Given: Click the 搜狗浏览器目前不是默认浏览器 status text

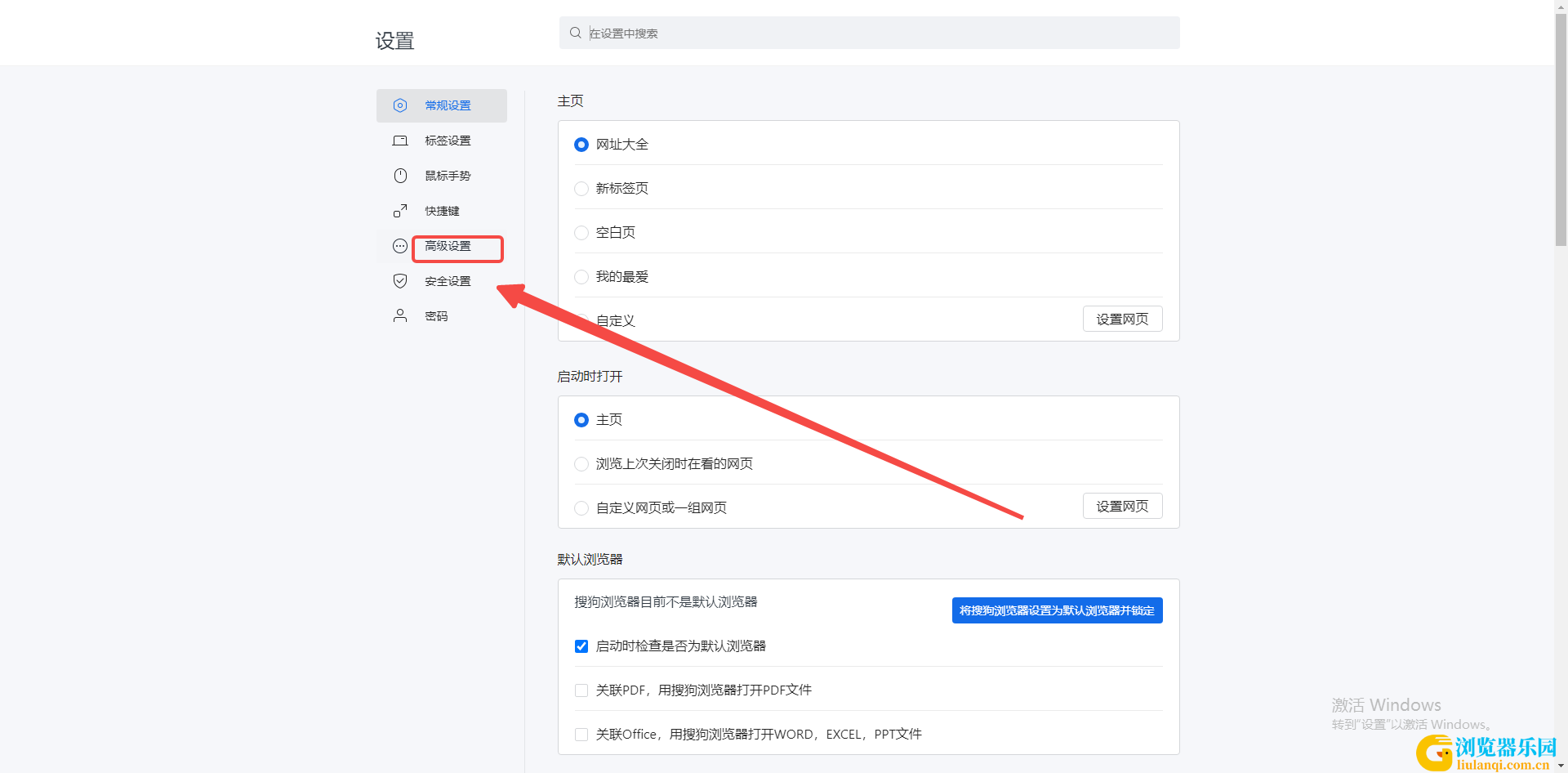Looking at the screenshot, I should (x=666, y=602).
